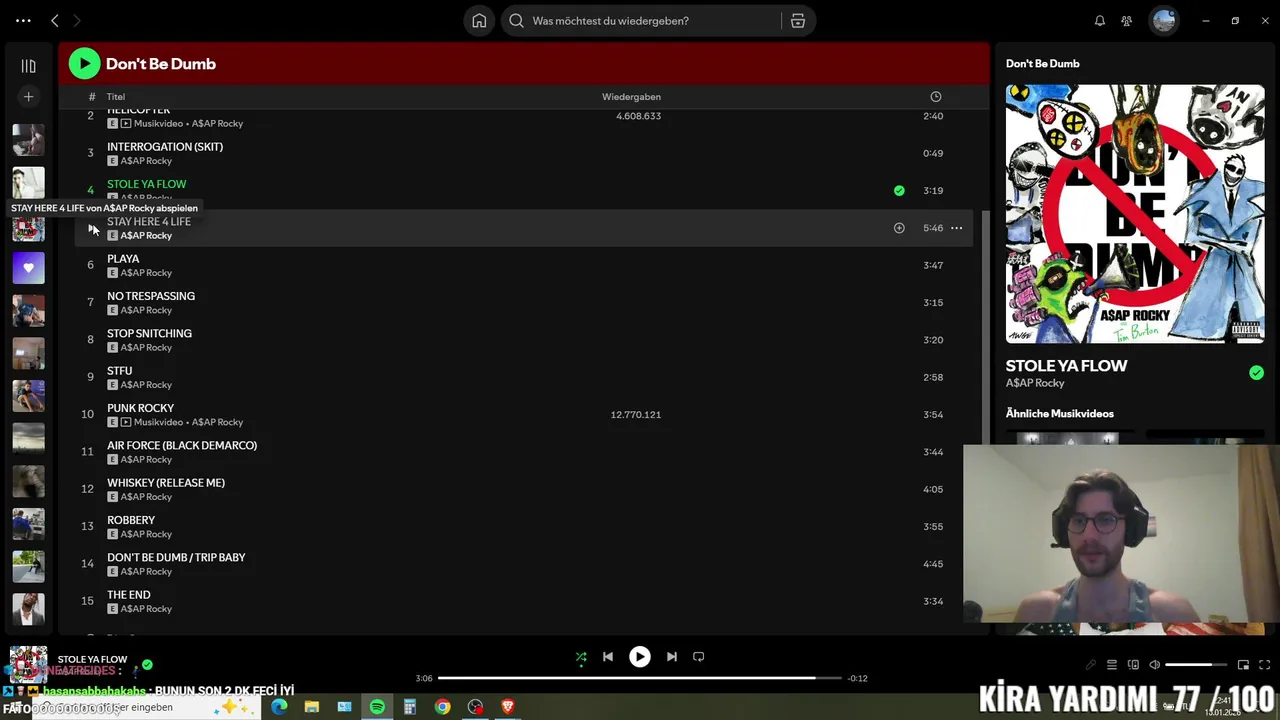Play STAY HERE 4 LIFE row play icon
Viewport: 1280px width, 720px height.
click(x=92, y=228)
